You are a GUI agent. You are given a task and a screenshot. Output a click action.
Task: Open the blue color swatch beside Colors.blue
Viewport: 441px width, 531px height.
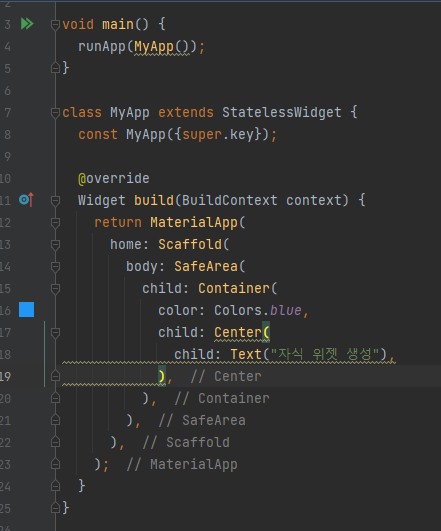(26, 310)
